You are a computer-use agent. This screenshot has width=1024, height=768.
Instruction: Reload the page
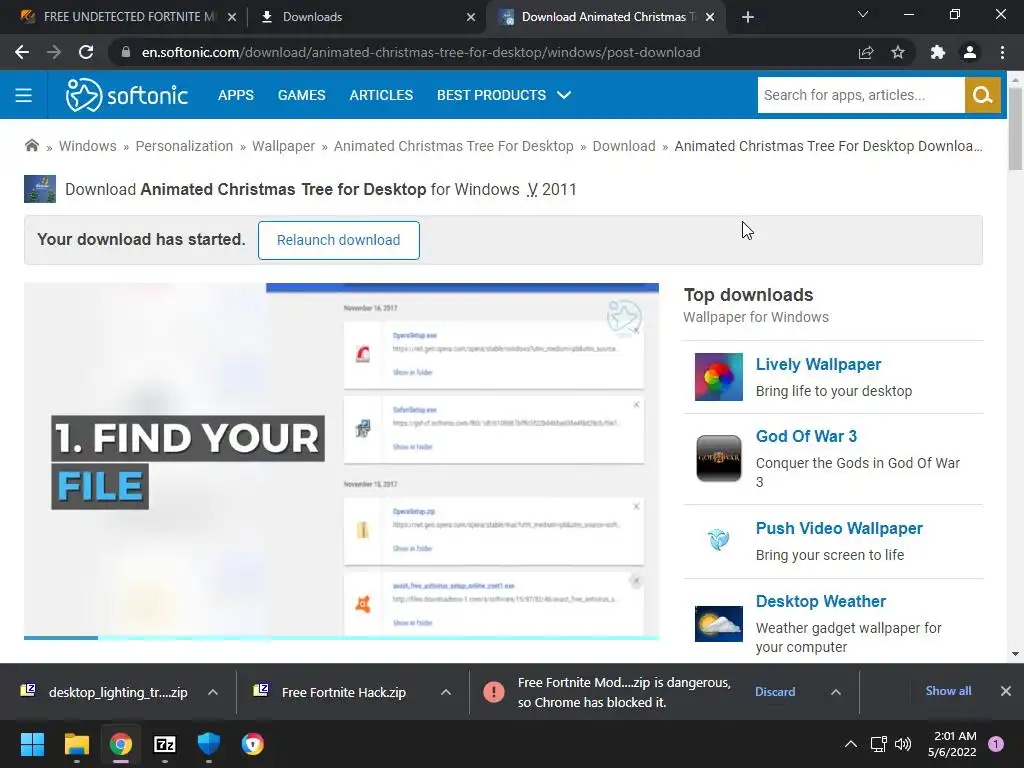pyautogui.click(x=86, y=52)
